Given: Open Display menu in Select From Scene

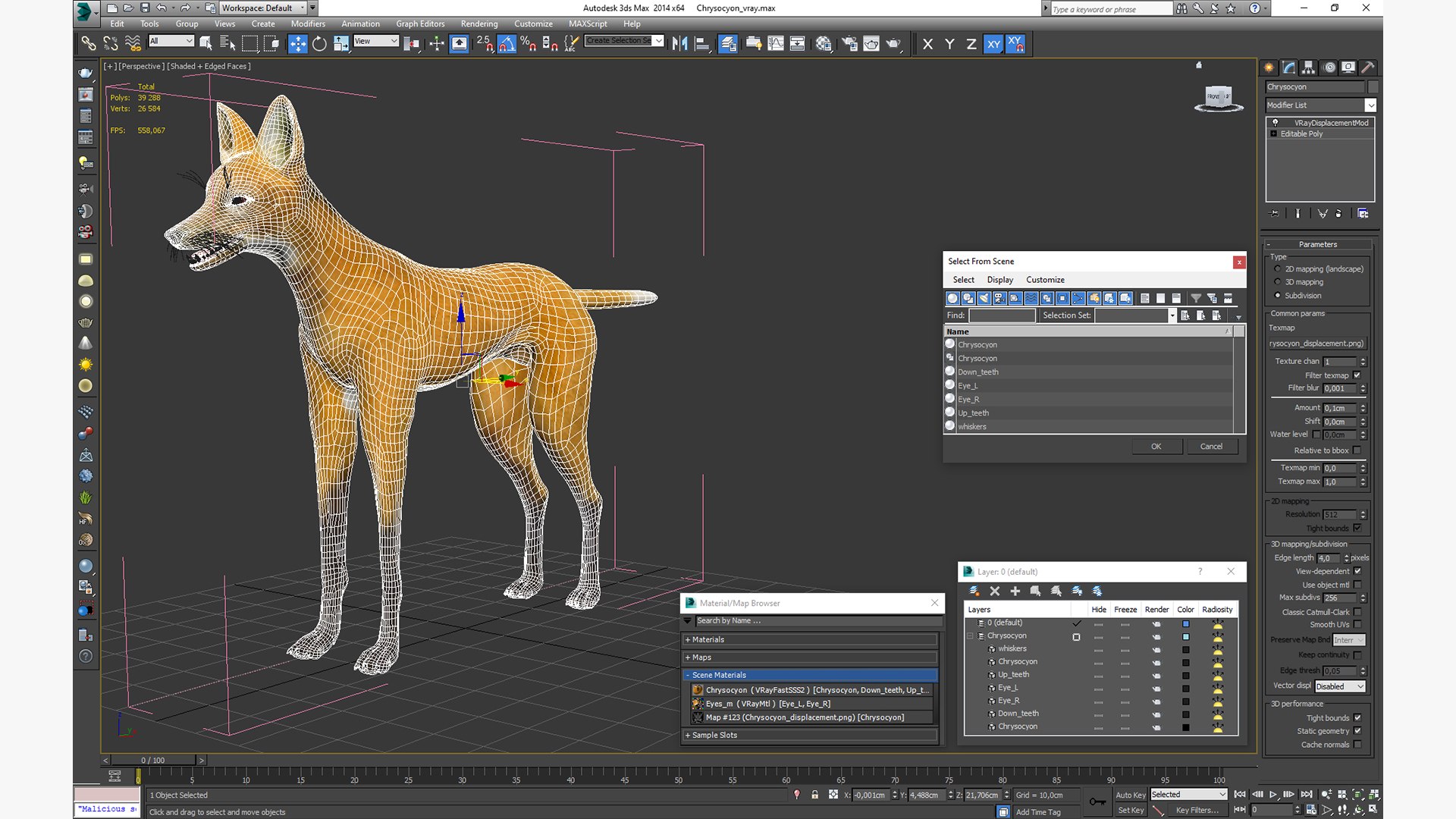Looking at the screenshot, I should [999, 280].
